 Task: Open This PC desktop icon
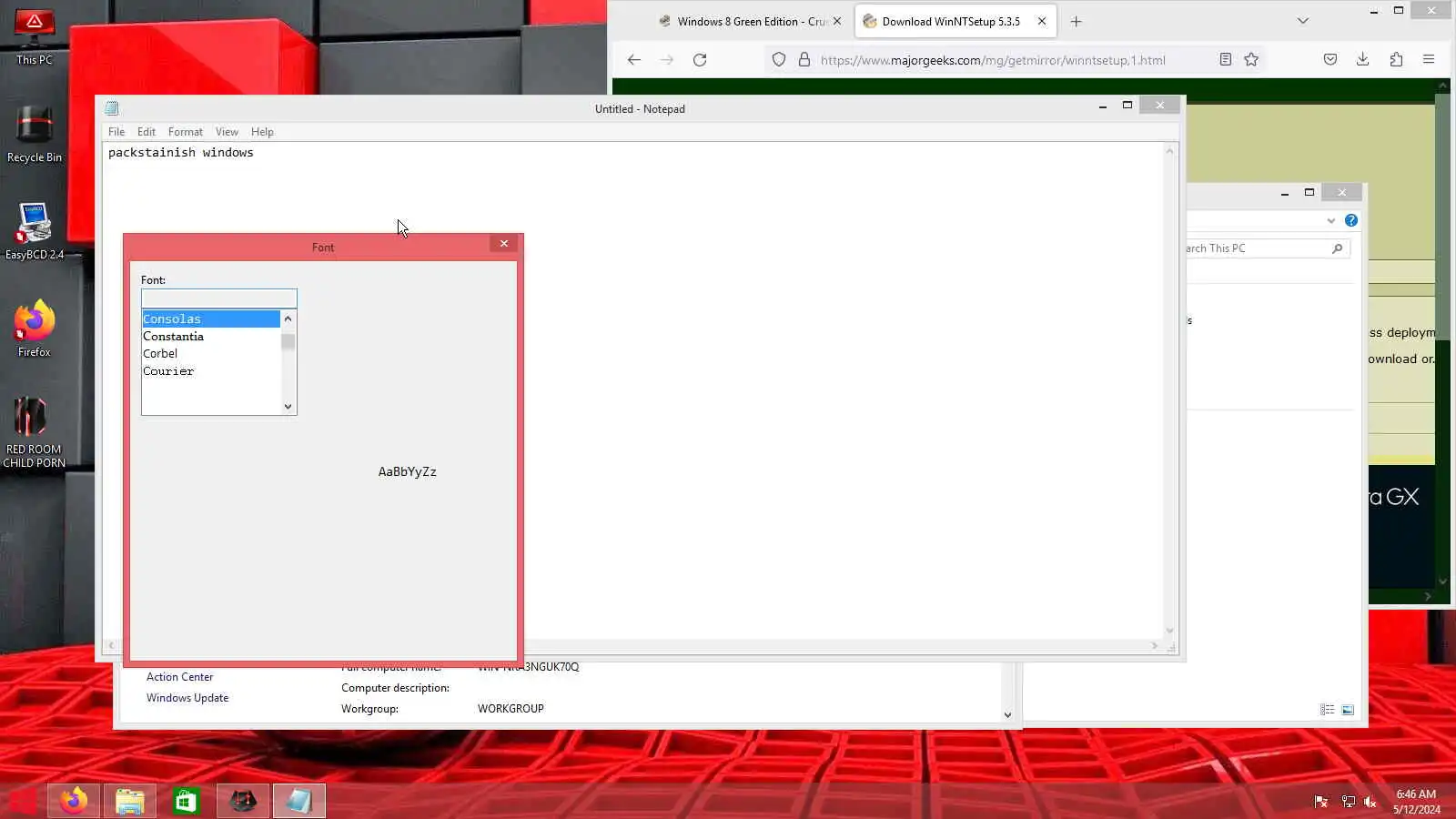click(35, 37)
